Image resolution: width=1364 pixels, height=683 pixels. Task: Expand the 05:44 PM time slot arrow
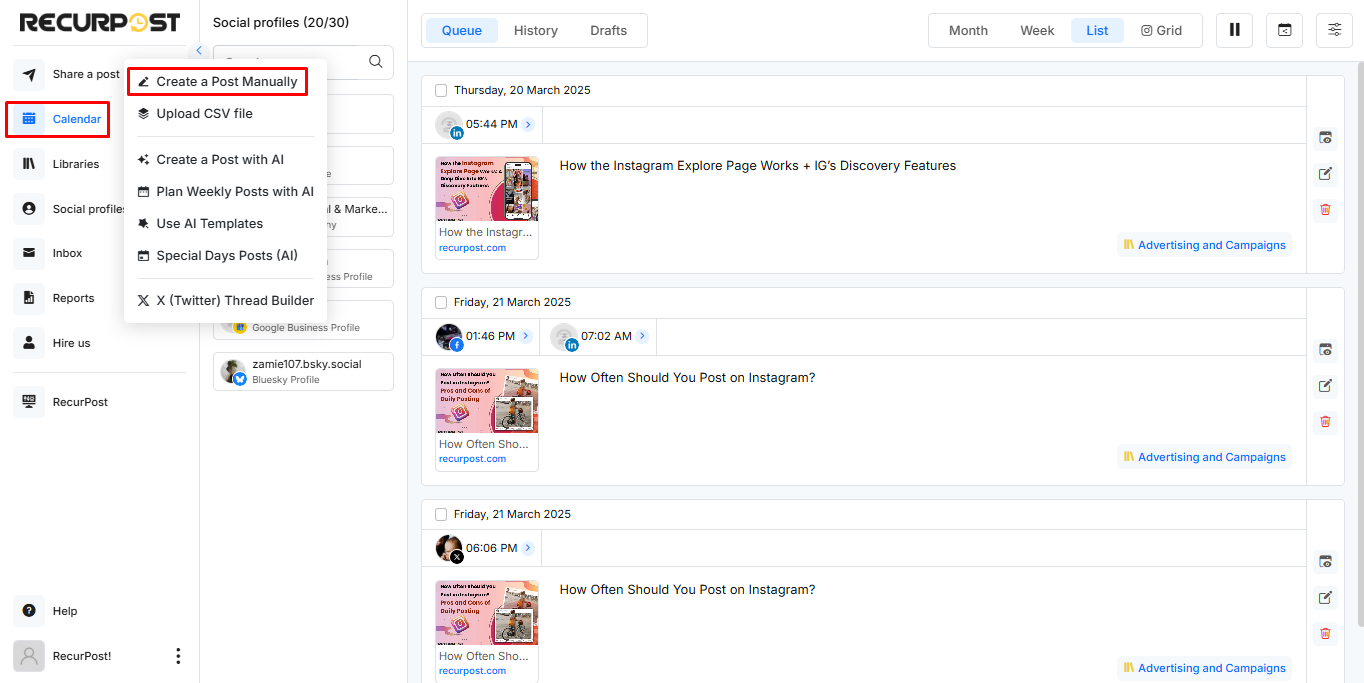(528, 125)
